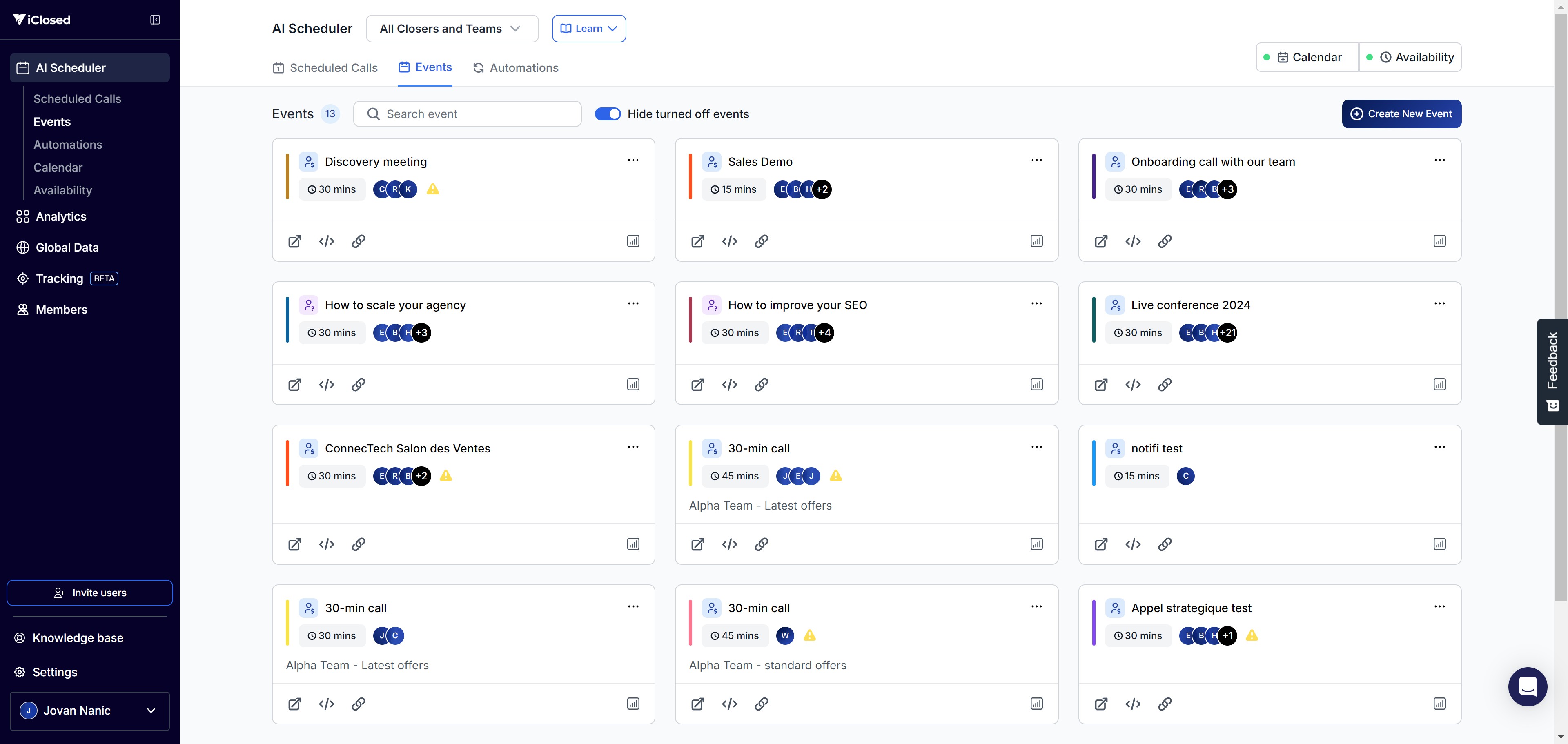
Task: Copy link for Sales Demo event
Action: tap(761, 241)
